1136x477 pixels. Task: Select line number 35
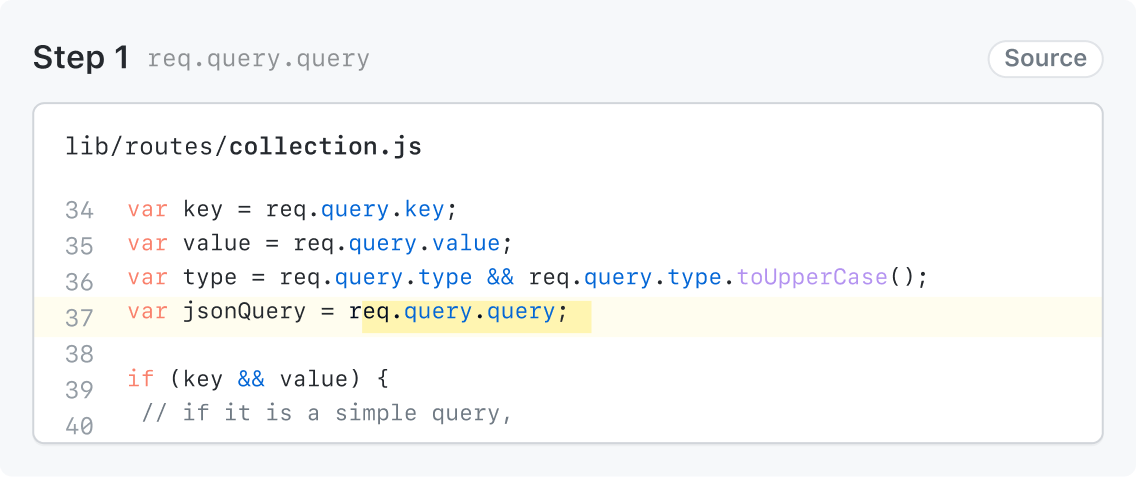(79, 246)
